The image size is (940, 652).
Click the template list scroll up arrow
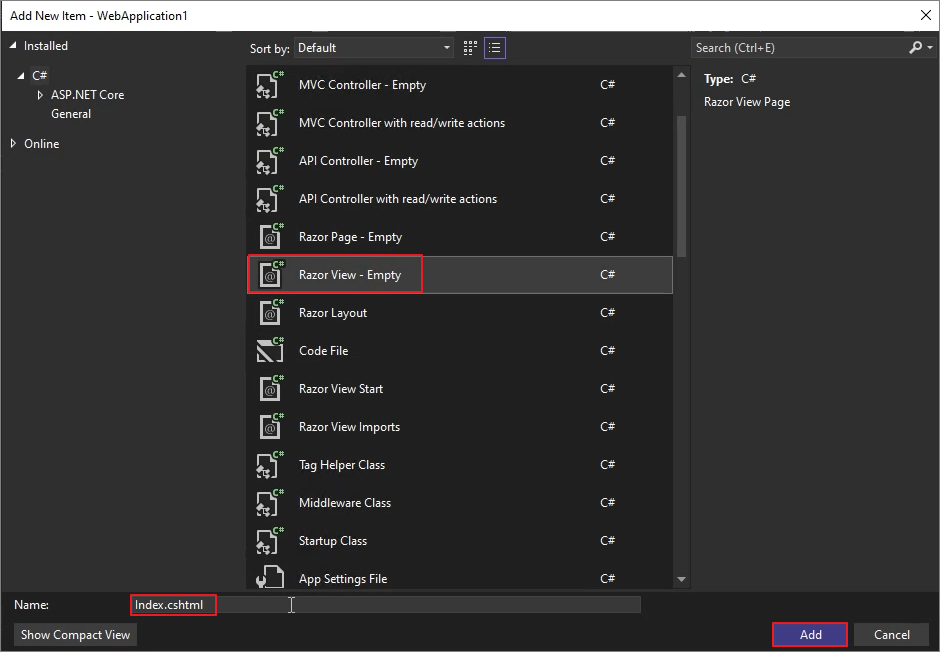(682, 75)
